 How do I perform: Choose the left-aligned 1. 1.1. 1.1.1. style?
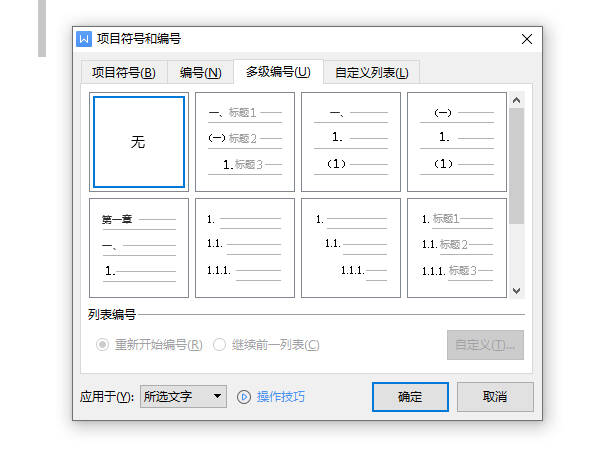pos(245,248)
